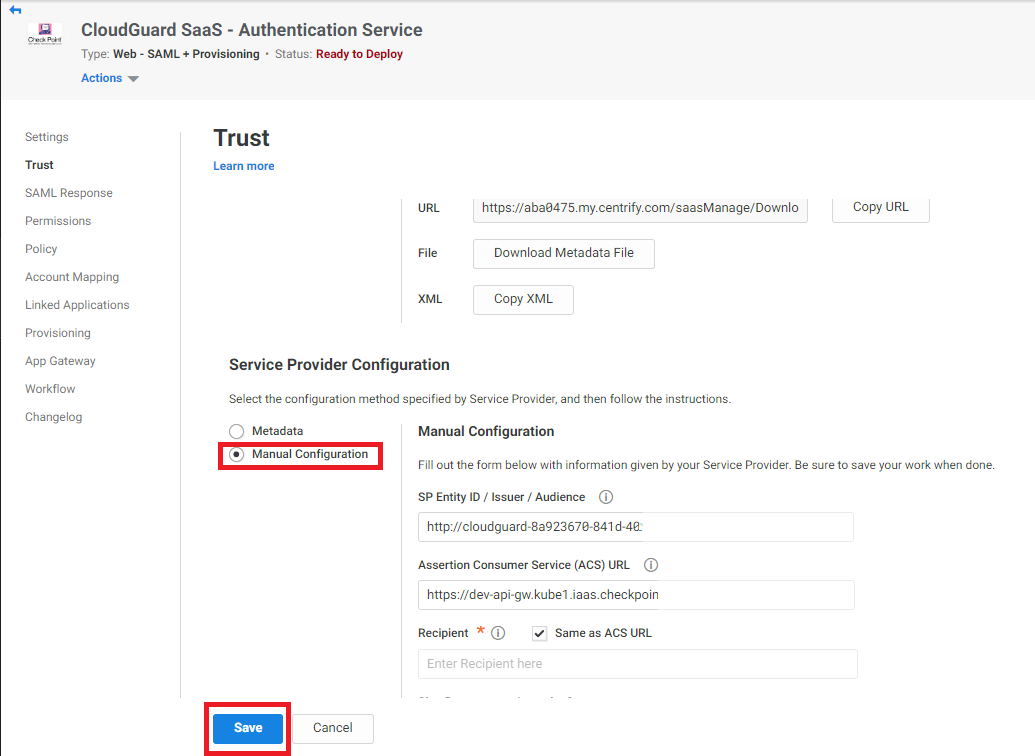The image size is (1035, 756).
Task: Click info icon beside Recipient label
Action: coord(498,633)
